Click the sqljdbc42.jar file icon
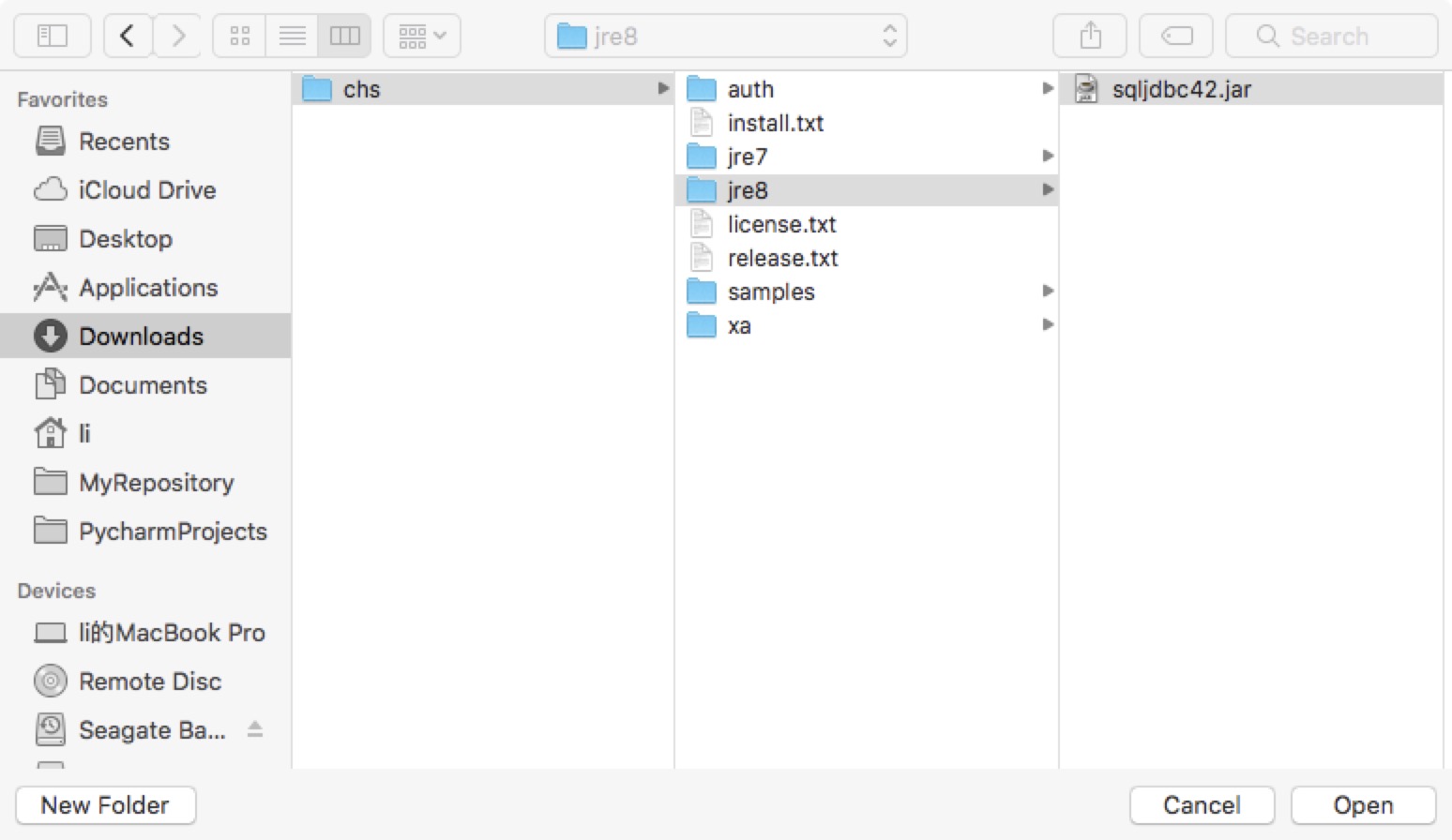The width and height of the screenshot is (1452, 840). coord(1086,89)
